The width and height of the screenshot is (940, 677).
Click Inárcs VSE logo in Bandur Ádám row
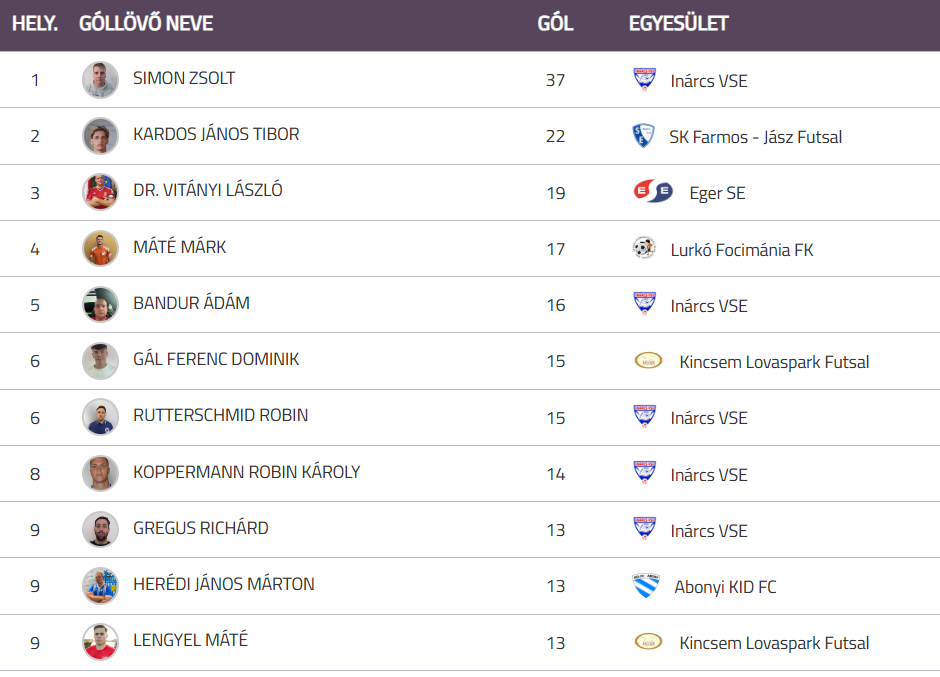point(645,304)
